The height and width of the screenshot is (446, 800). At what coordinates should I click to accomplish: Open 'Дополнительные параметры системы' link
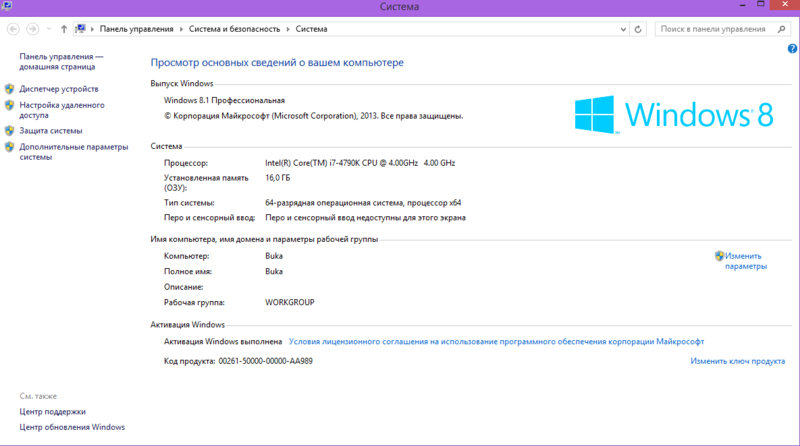click(x=73, y=152)
